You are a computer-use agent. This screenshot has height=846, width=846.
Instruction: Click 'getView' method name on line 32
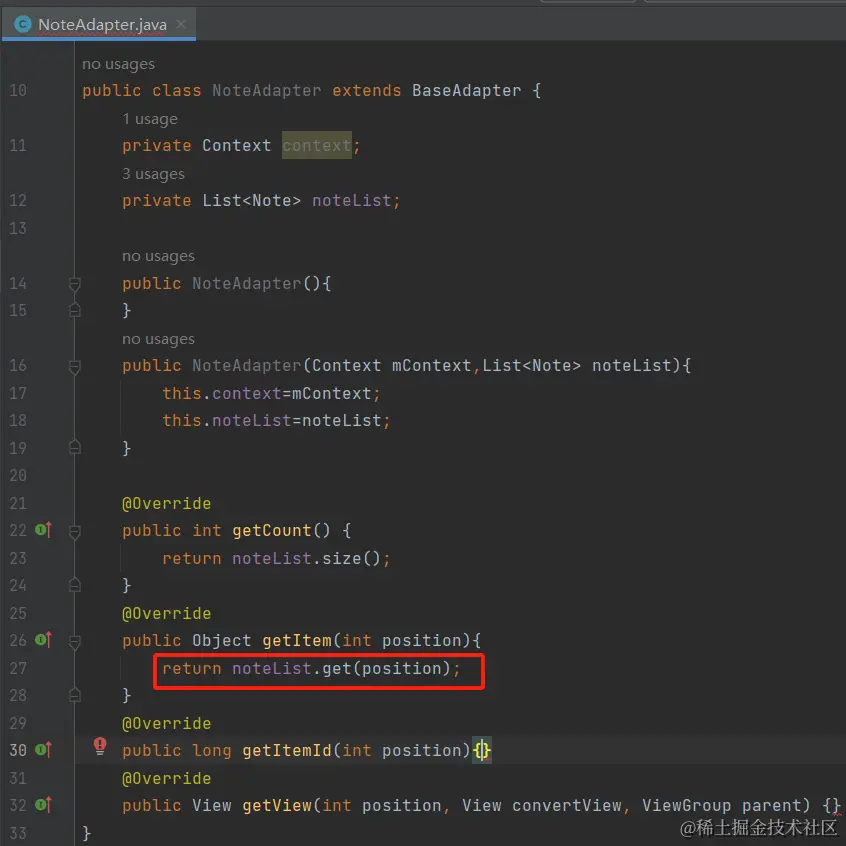277,806
